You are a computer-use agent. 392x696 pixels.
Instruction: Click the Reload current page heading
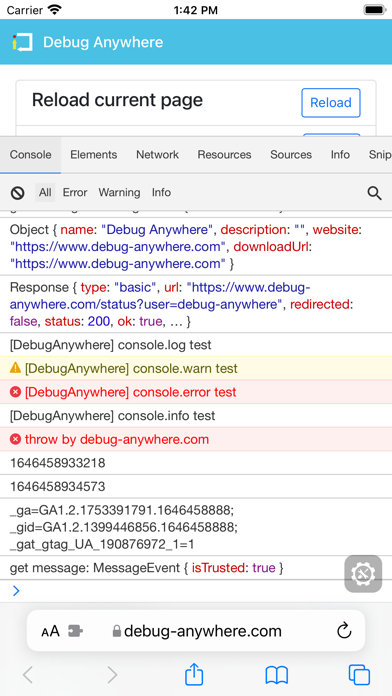pos(117,100)
